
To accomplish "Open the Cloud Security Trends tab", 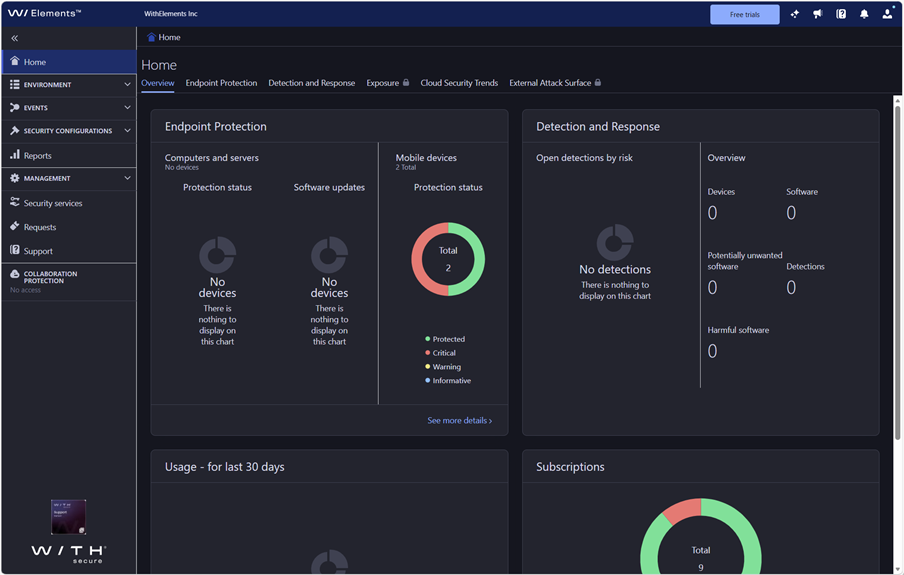I will pyautogui.click(x=459, y=83).
